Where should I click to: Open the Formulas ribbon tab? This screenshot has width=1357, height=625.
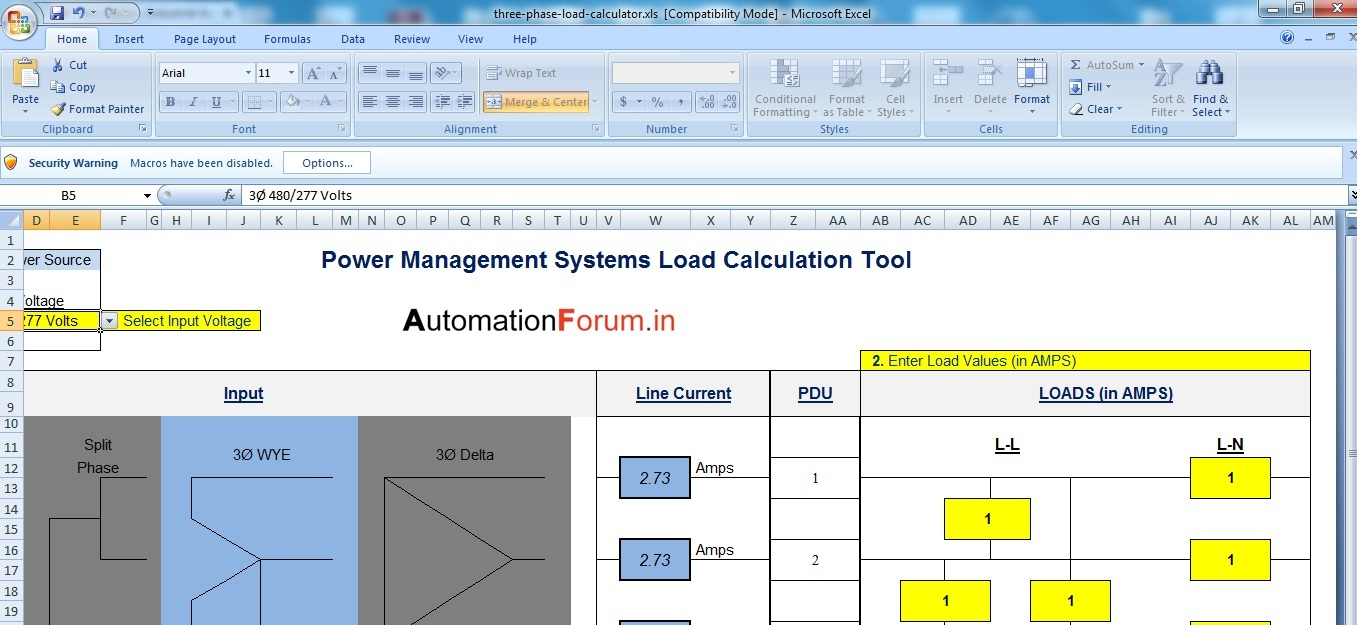coord(287,39)
